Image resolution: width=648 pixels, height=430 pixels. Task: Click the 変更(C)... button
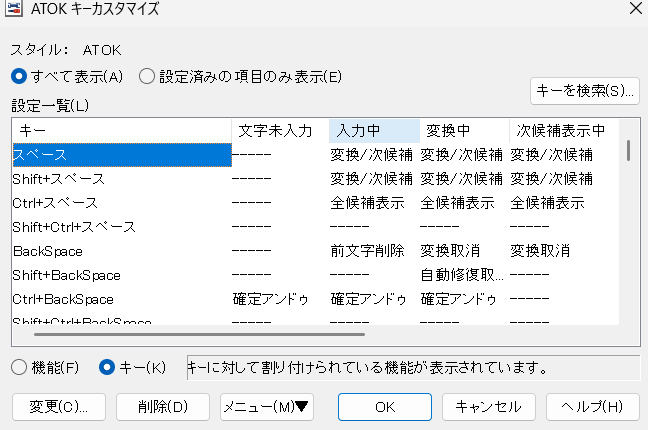(x=59, y=407)
